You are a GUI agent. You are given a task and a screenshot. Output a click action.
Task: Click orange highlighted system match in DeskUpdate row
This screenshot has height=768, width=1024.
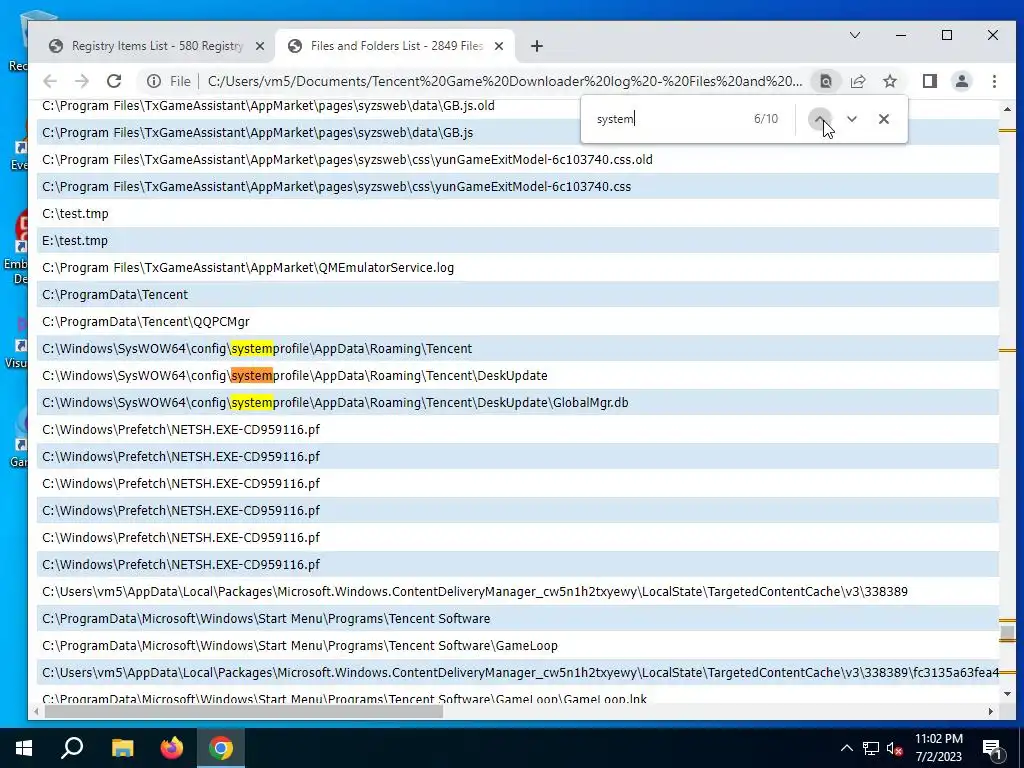click(x=251, y=376)
